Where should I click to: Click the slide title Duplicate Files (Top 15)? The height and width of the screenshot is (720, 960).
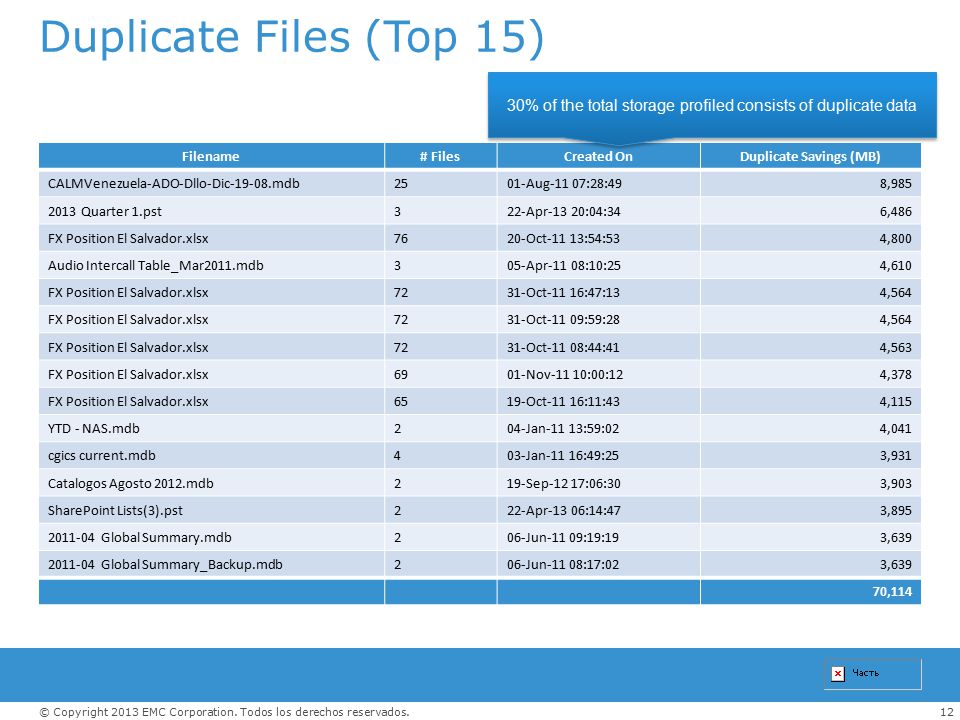291,37
